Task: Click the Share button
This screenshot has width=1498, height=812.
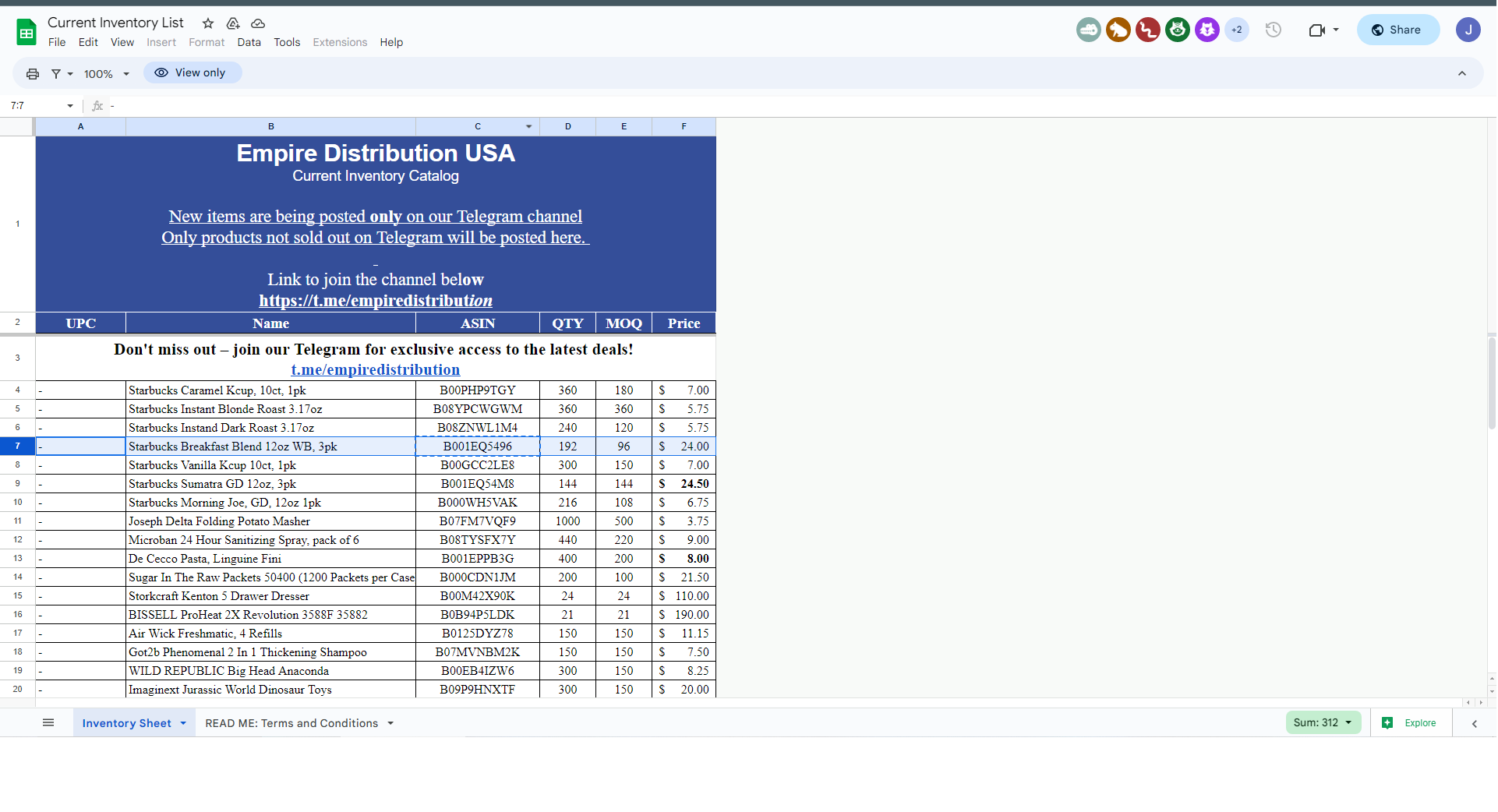Action: [1397, 30]
